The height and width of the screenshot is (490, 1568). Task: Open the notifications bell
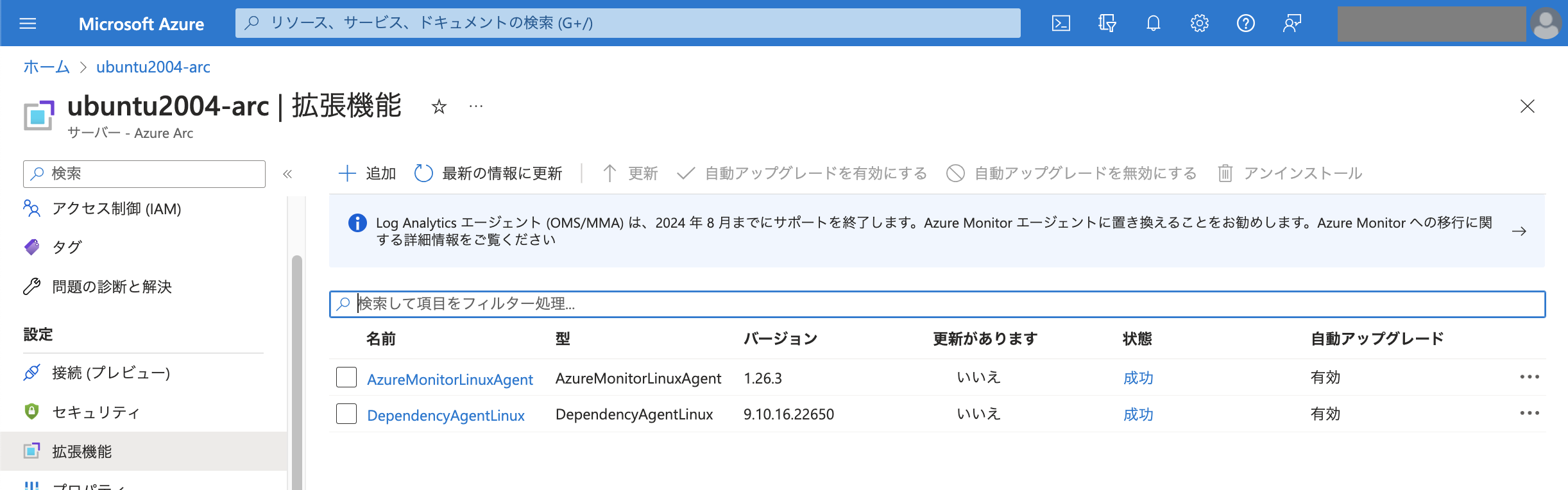pos(1154,24)
